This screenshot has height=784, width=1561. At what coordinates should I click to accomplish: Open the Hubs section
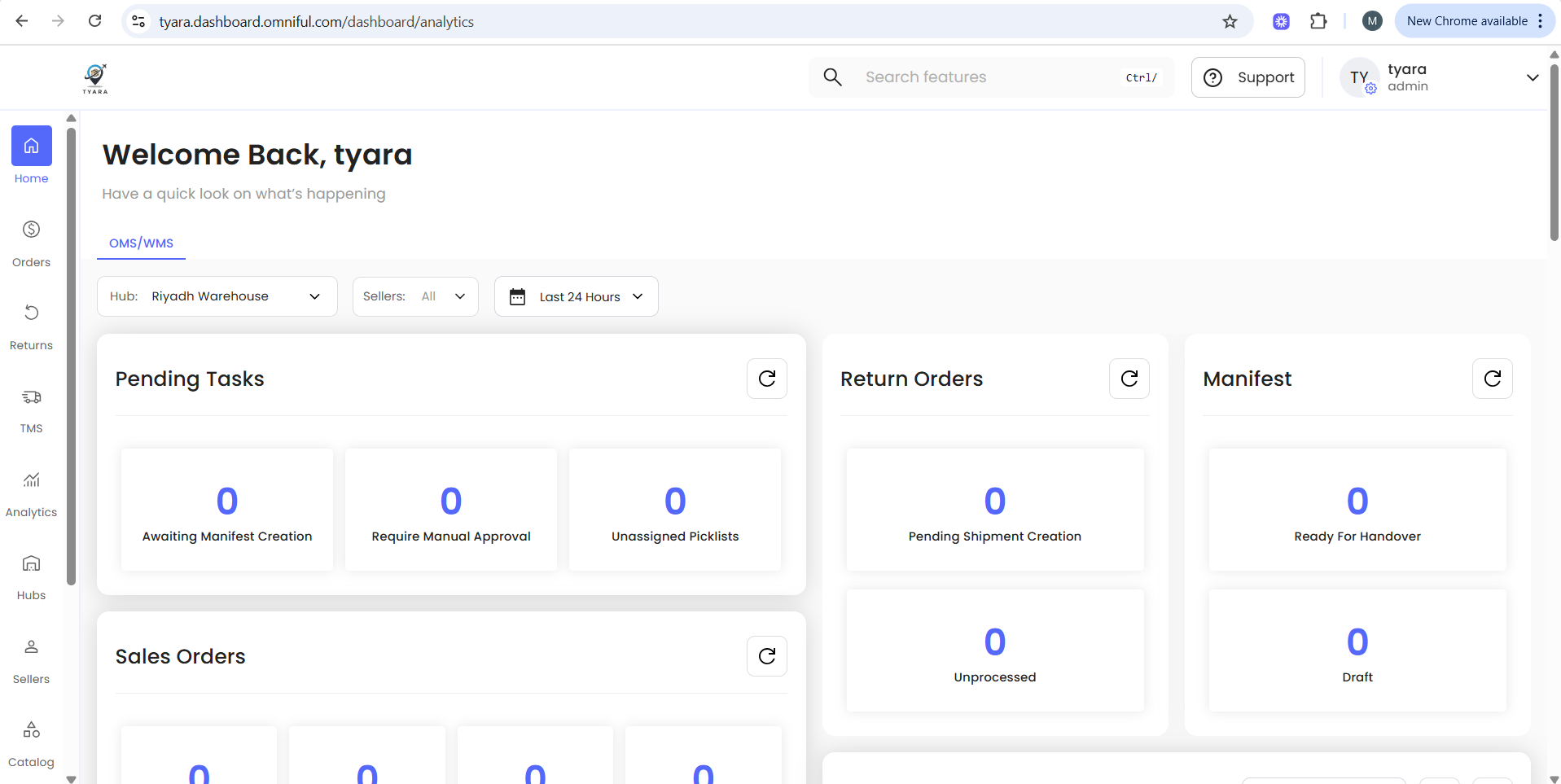[x=31, y=576]
